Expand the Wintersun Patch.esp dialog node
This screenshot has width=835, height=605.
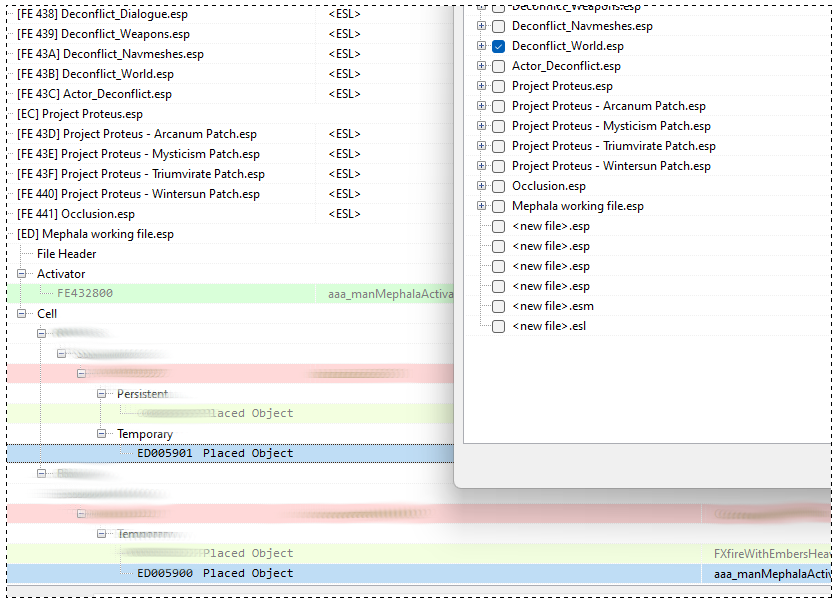481,166
